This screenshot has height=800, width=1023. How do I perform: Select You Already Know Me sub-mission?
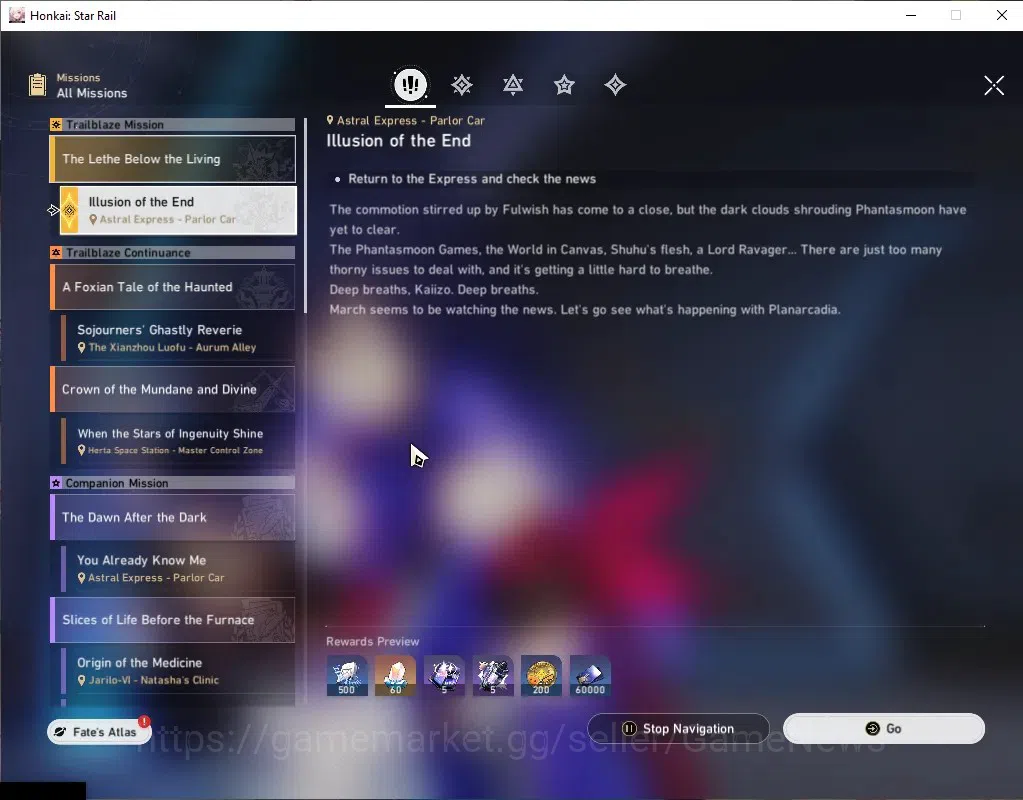click(x=177, y=568)
